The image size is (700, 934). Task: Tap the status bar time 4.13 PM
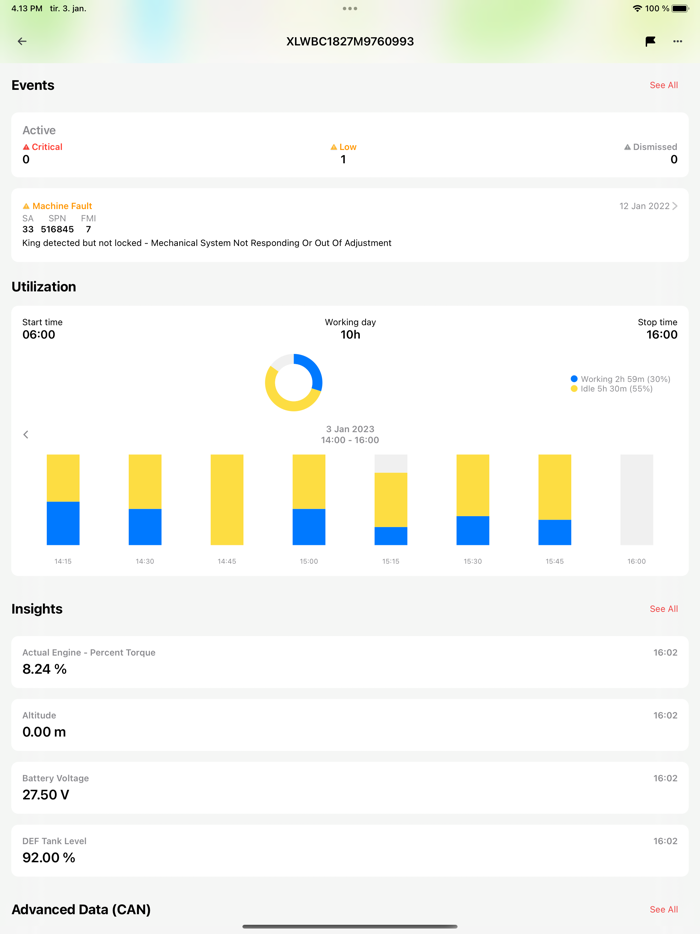tap(27, 8)
